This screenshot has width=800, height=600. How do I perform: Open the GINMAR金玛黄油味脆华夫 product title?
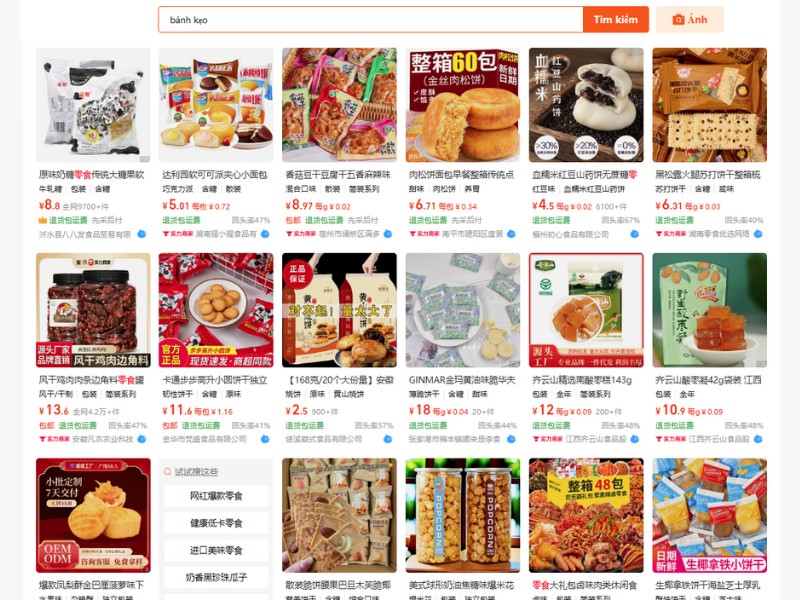point(462,380)
